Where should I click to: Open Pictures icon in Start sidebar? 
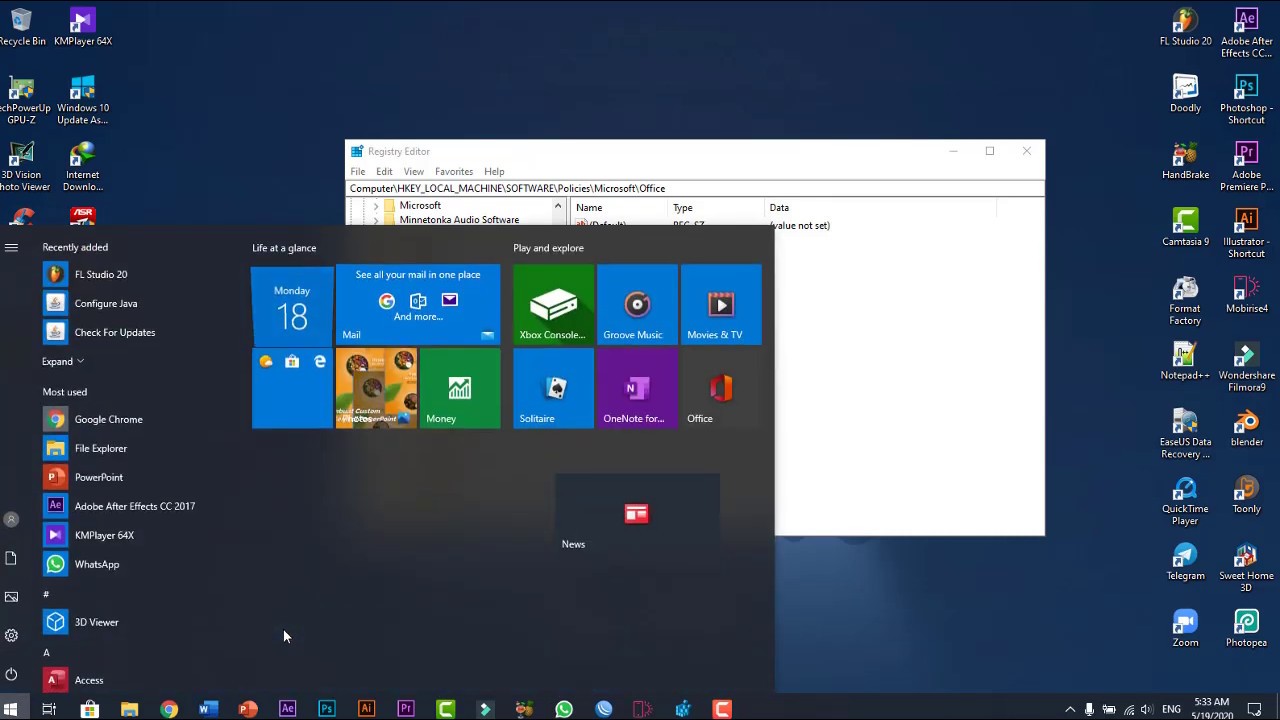click(11, 597)
